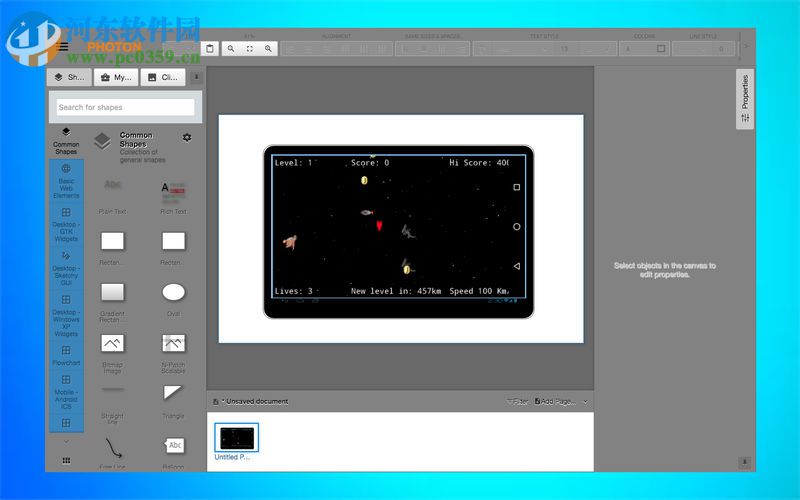This screenshot has width=800, height=500.
Task: Open the hamburger main menu
Action: (x=63, y=47)
